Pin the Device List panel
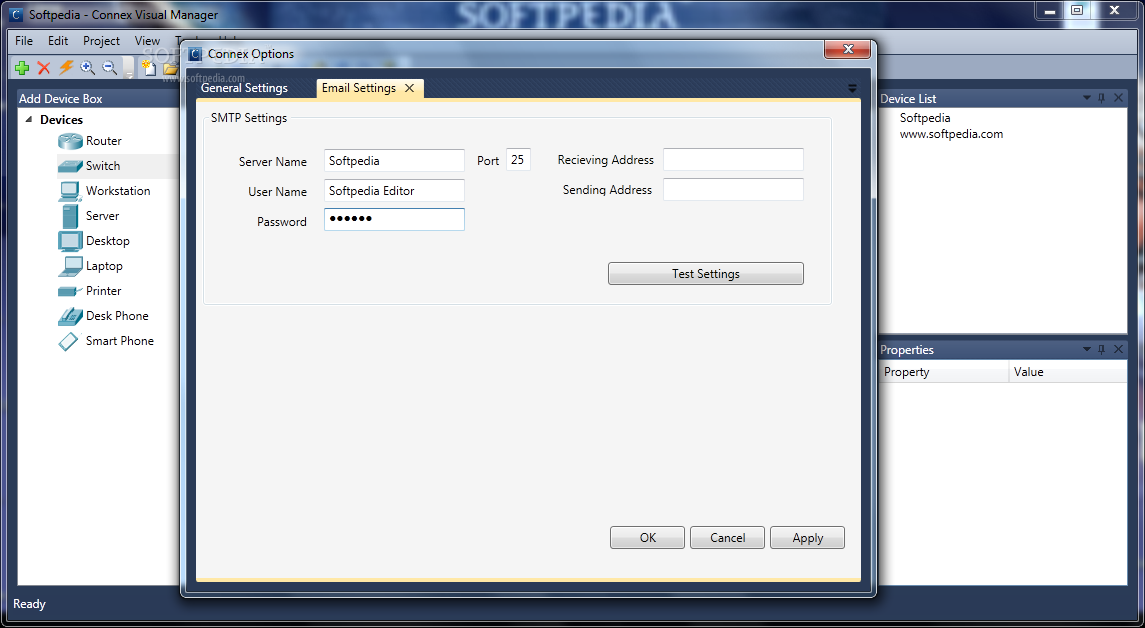The image size is (1145, 628). point(1102,98)
